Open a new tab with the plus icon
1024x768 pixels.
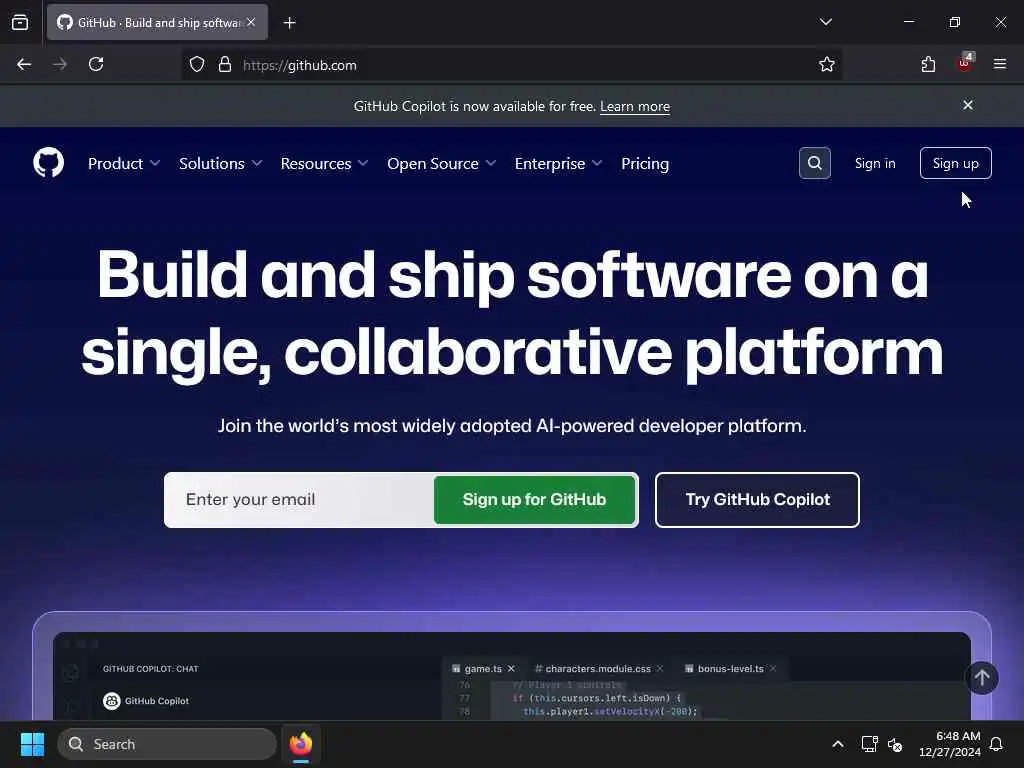pos(289,23)
